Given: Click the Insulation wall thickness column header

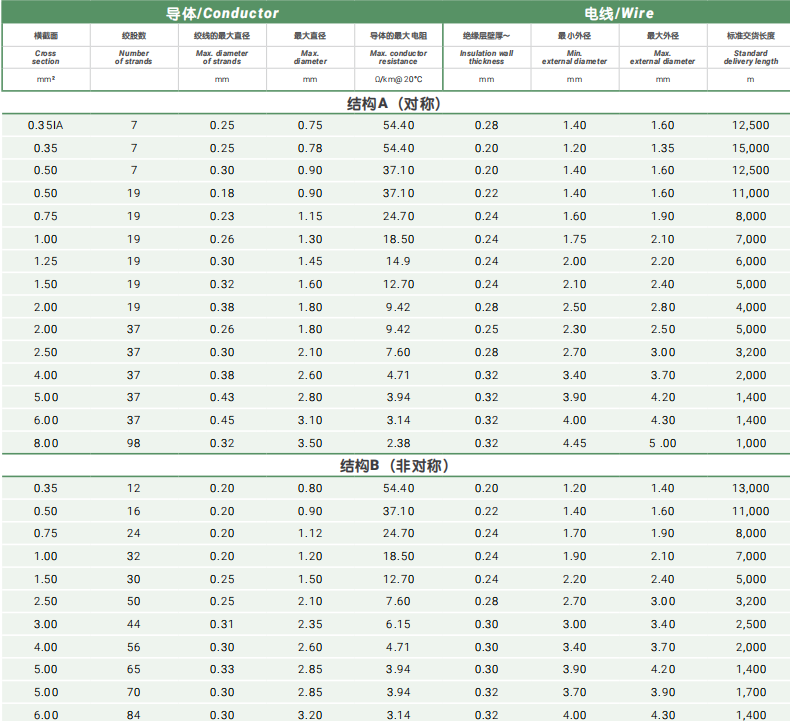Looking at the screenshot, I should click(x=486, y=57).
